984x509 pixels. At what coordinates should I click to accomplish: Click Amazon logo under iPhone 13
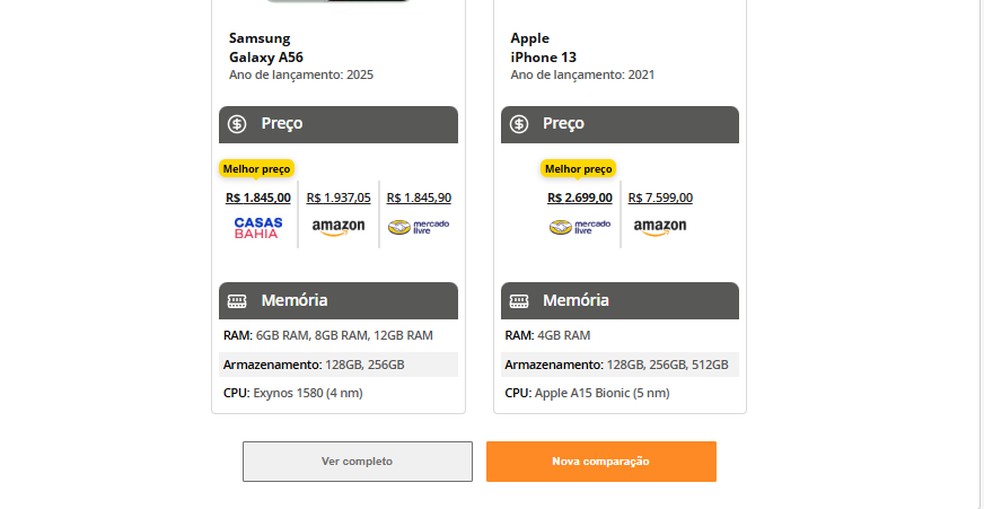click(x=660, y=227)
